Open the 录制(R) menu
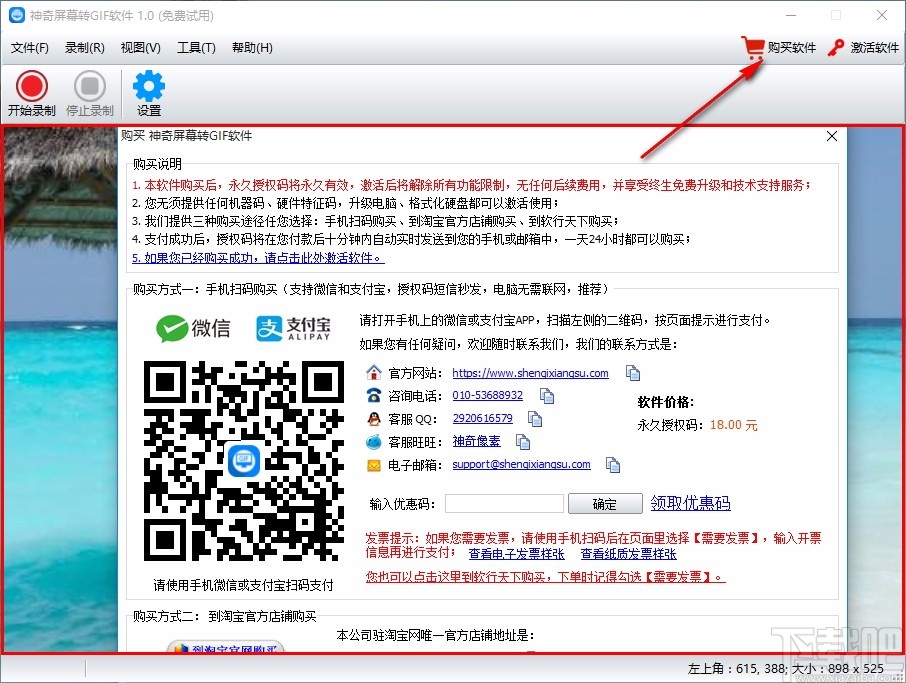 pos(84,47)
